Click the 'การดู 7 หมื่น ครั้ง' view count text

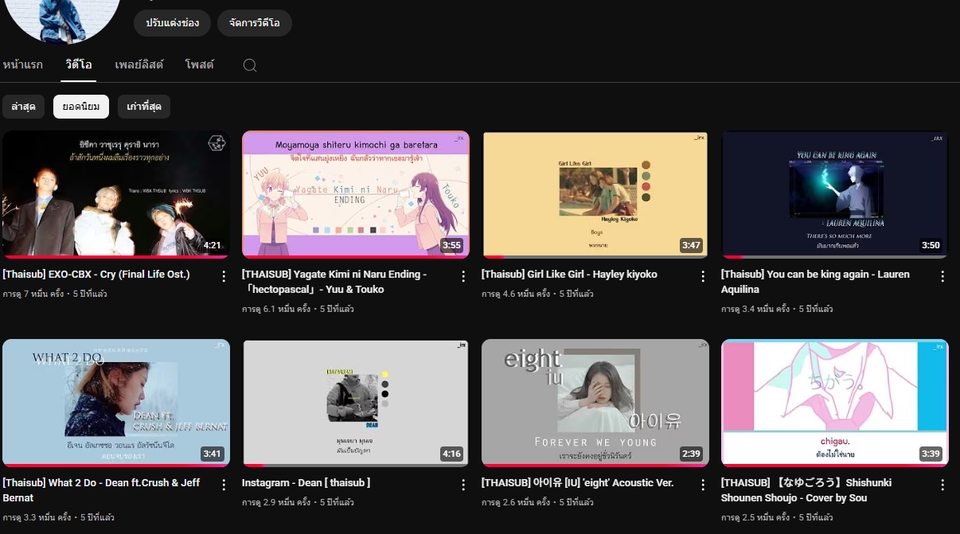click(33, 294)
